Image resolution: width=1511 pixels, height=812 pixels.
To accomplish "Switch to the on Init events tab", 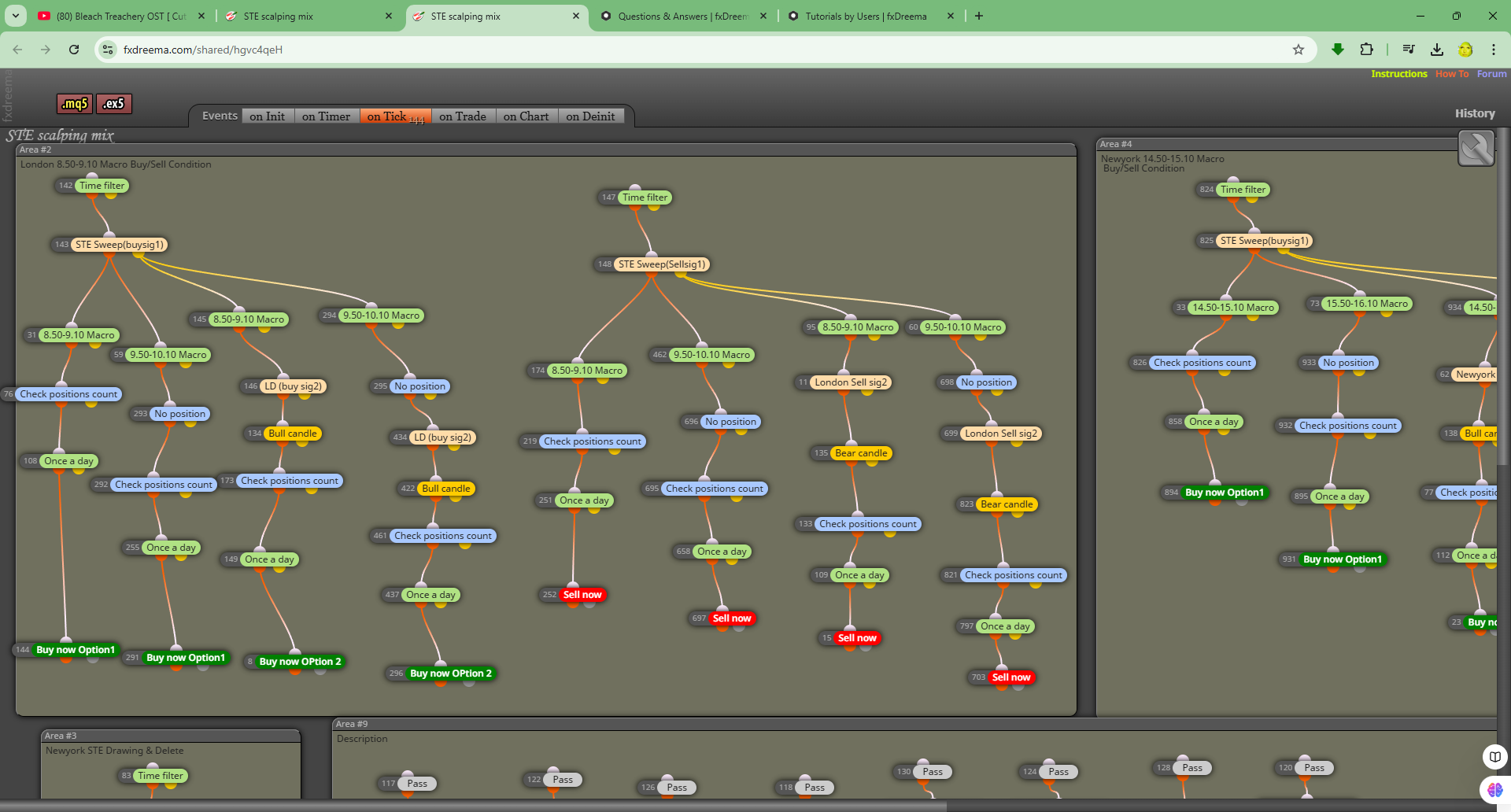I will click(x=268, y=116).
